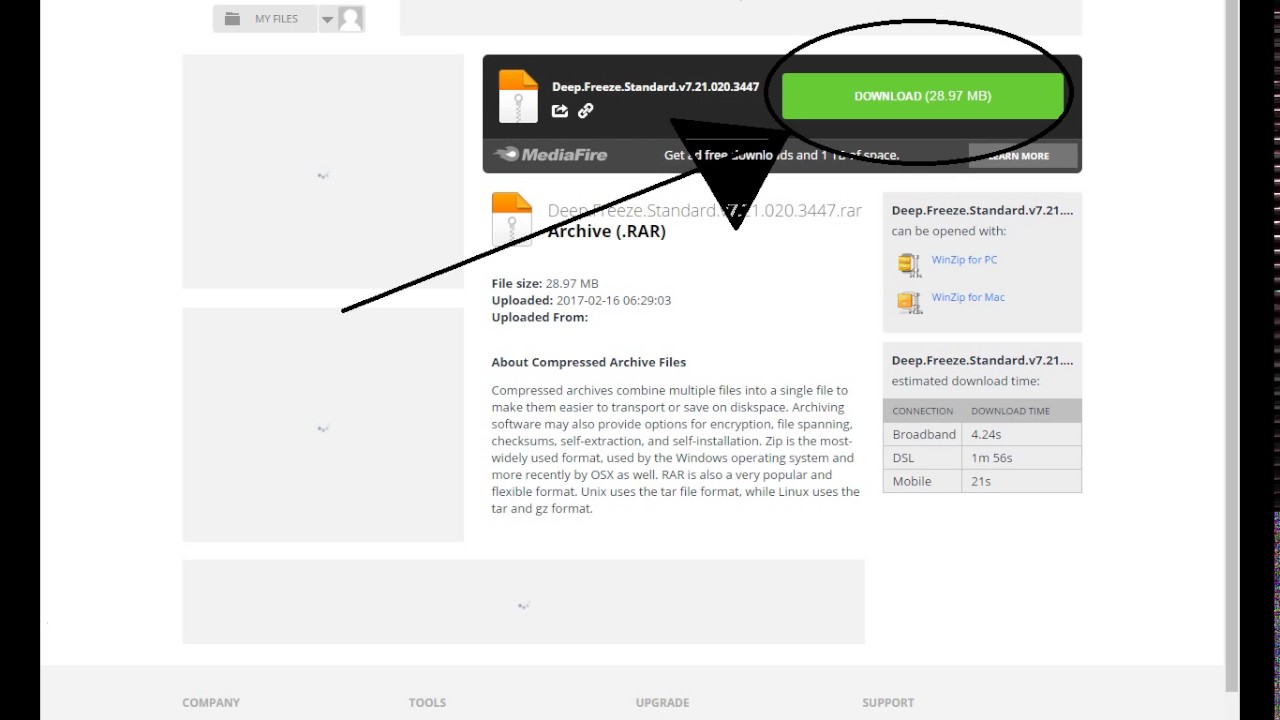Click the WinZip for Mac link

click(968, 297)
